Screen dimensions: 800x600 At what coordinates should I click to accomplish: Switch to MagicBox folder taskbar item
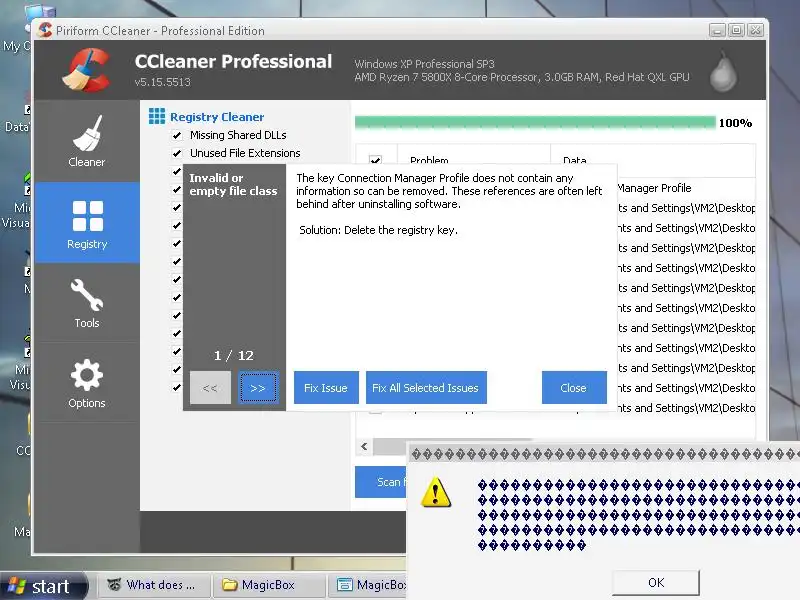(268, 585)
